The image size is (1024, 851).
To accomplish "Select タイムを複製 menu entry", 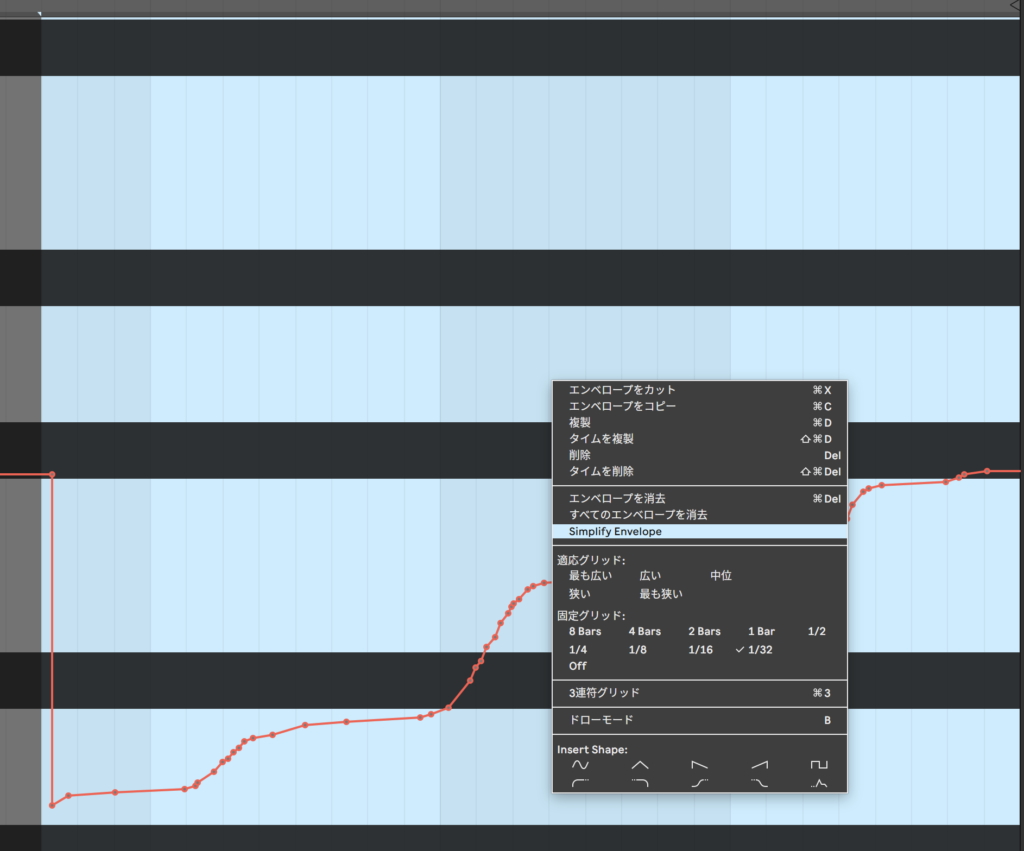I will coord(601,439).
